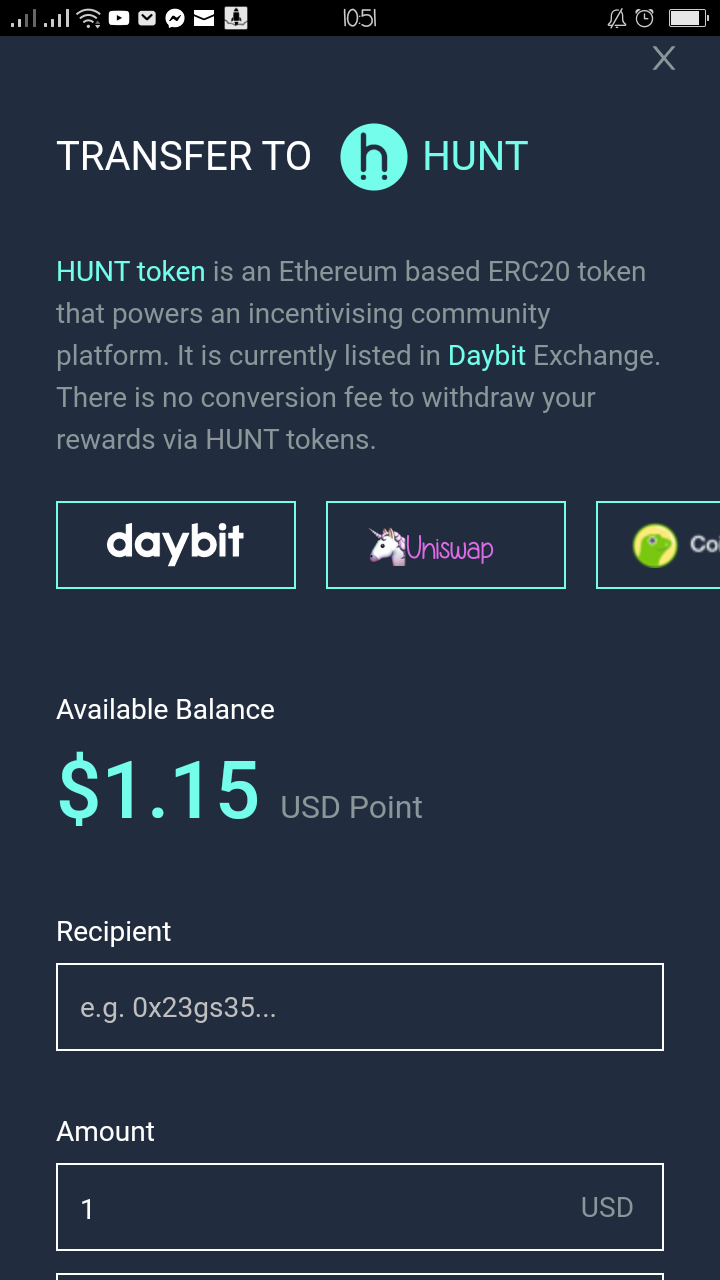Tap the $1.15 available balance
This screenshot has height=1280, width=720.
(x=159, y=790)
